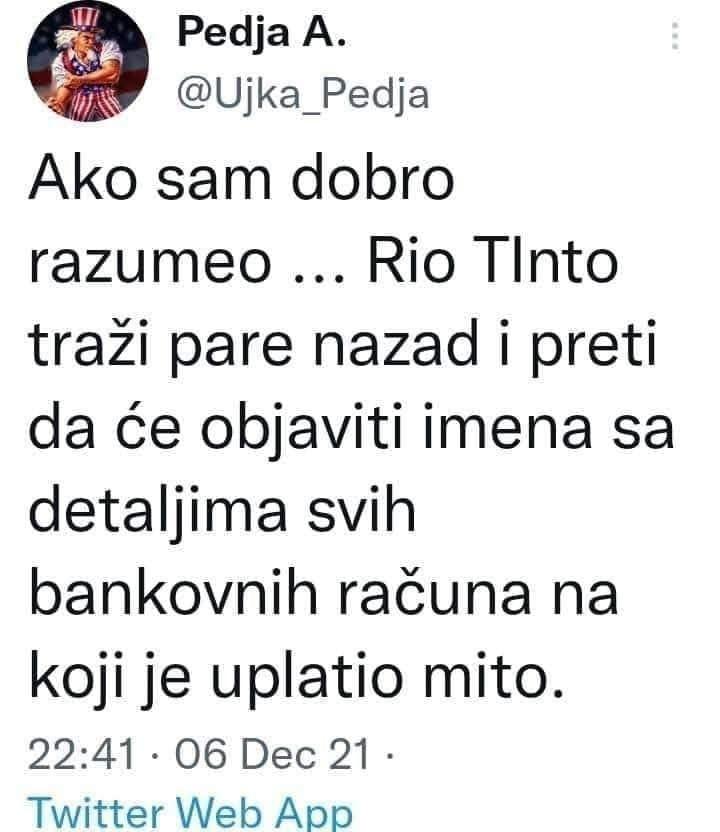Viewport: 720px width, 832px height.
Task: Click the word 'razumeo' in tweet
Action: [150, 264]
